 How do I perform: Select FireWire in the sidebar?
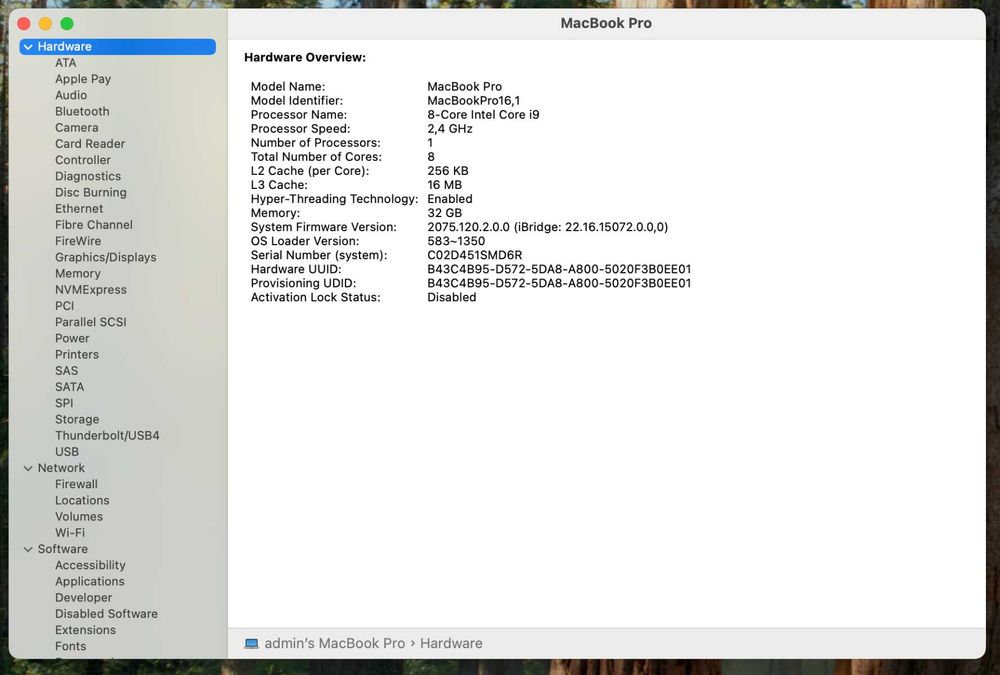[78, 241]
